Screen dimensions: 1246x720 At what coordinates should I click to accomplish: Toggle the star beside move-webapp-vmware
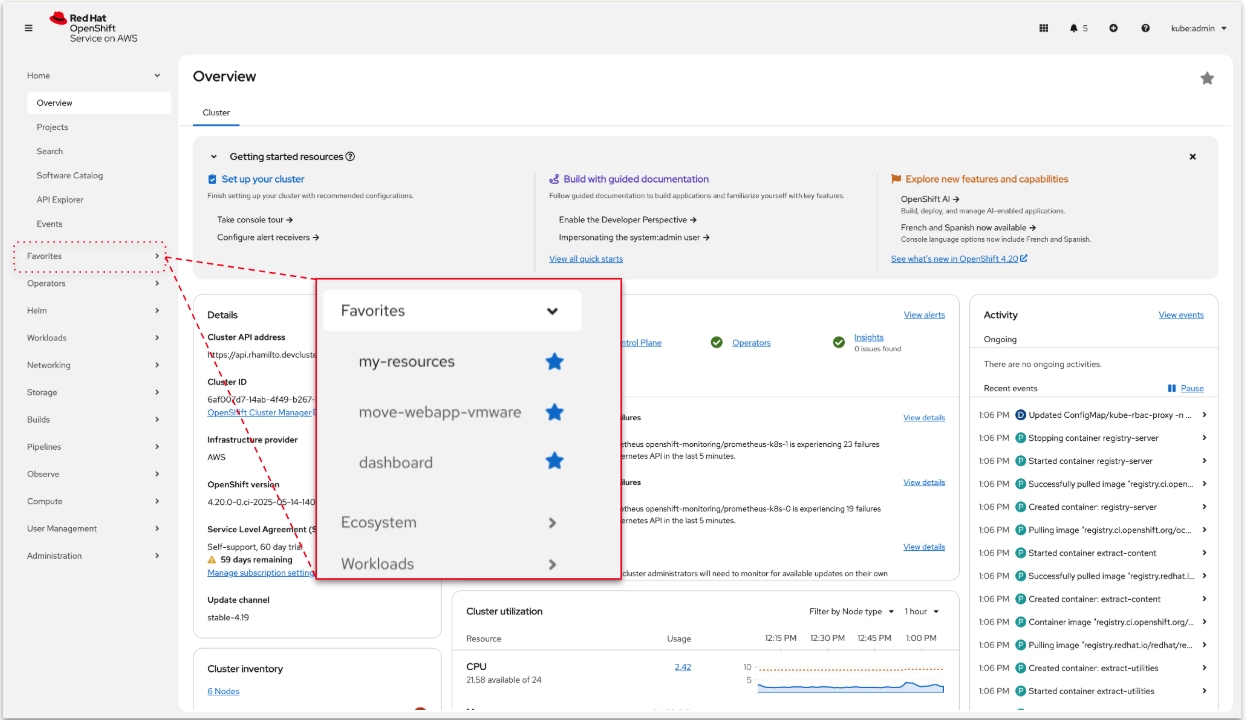(554, 412)
